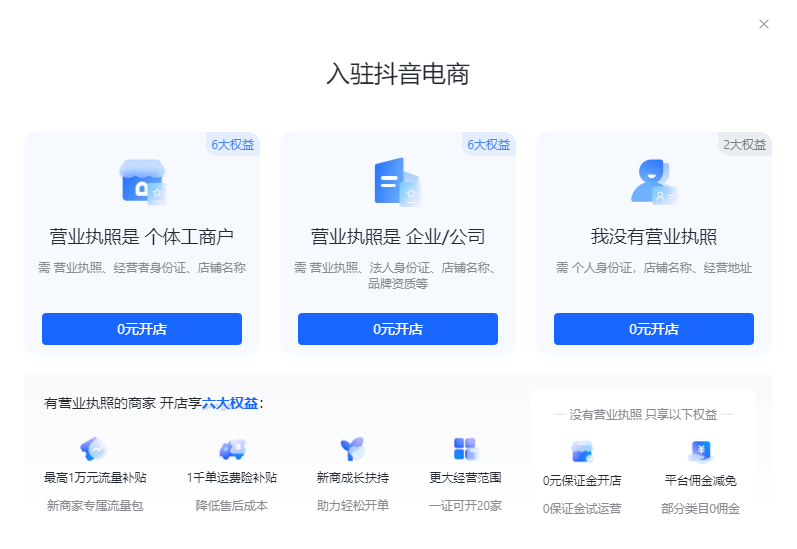Select the 营业执照是 企业/公司 title
This screenshot has width=797, height=549.
pos(397,237)
